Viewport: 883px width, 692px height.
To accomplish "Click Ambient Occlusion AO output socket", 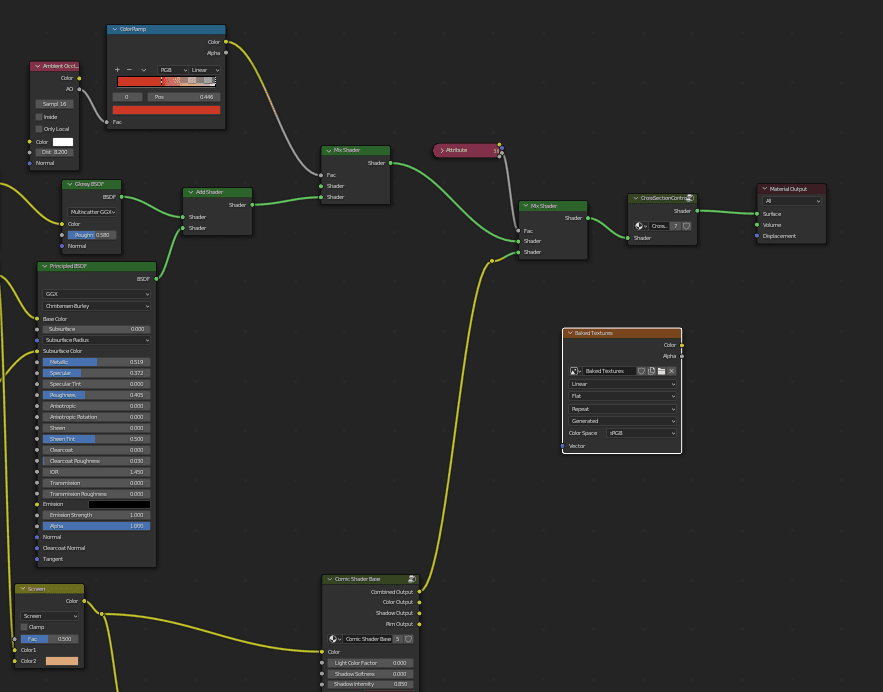I will [x=79, y=89].
